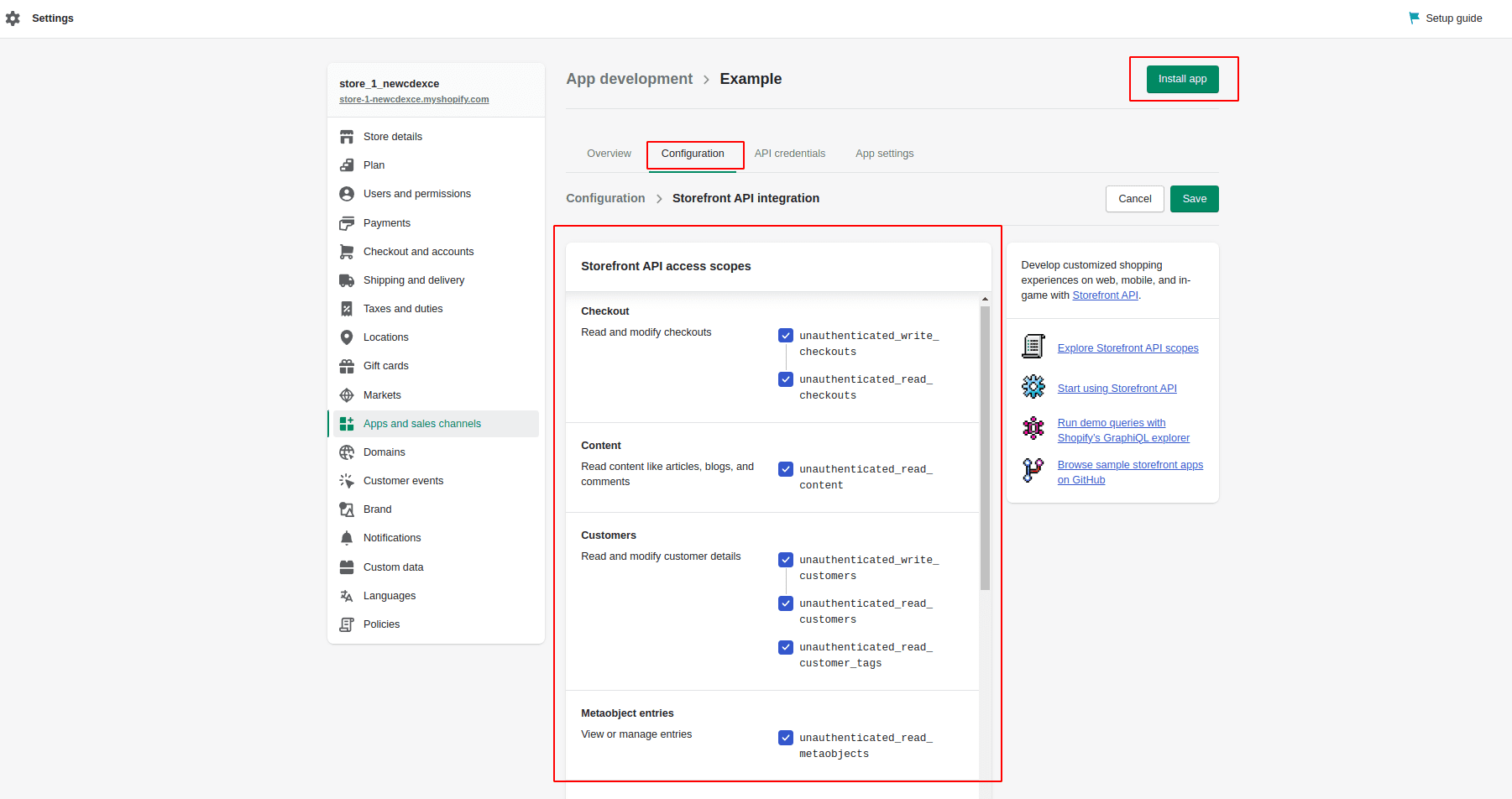This screenshot has height=799, width=1512.
Task: Click the Store details icon
Action: tap(347, 137)
